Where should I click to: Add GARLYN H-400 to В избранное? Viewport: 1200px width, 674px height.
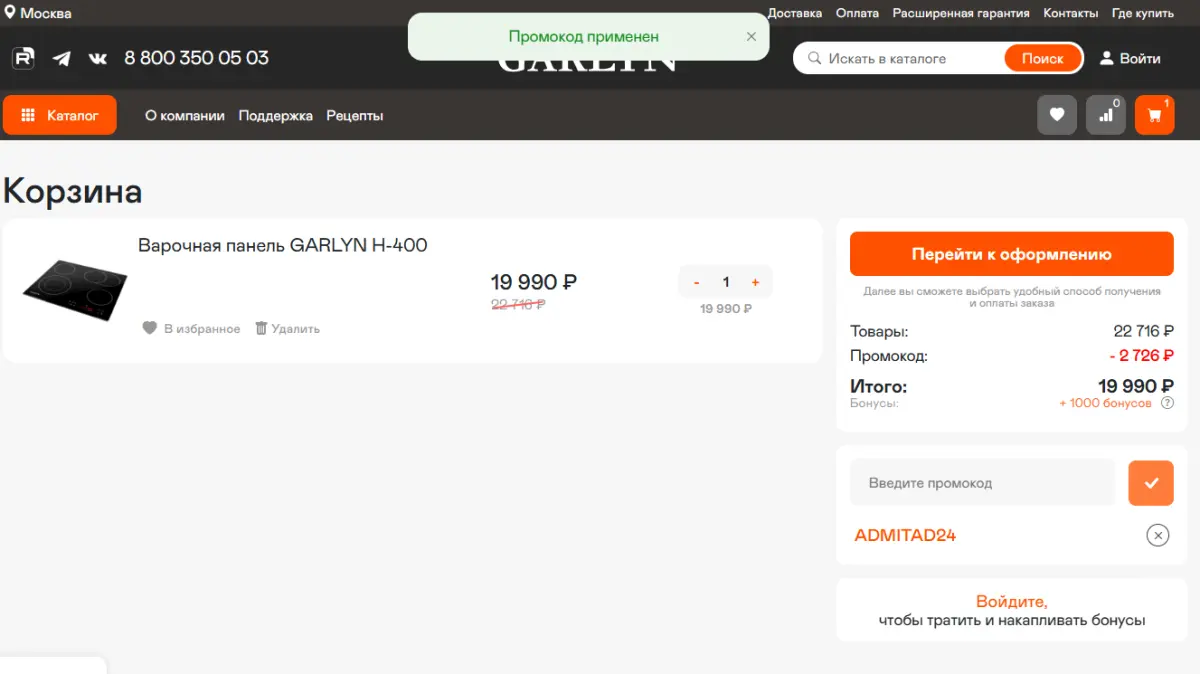pyautogui.click(x=191, y=328)
